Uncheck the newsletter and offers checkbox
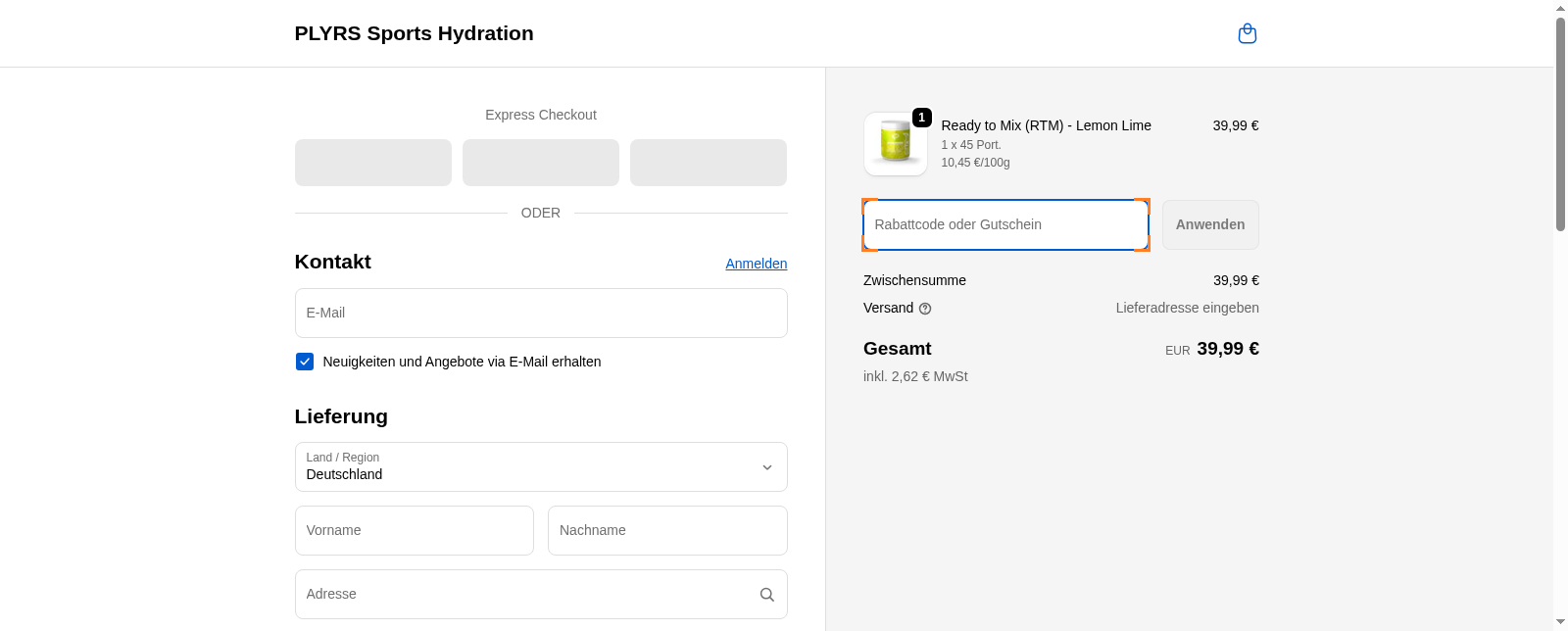This screenshot has height=631, width=1568. point(305,362)
